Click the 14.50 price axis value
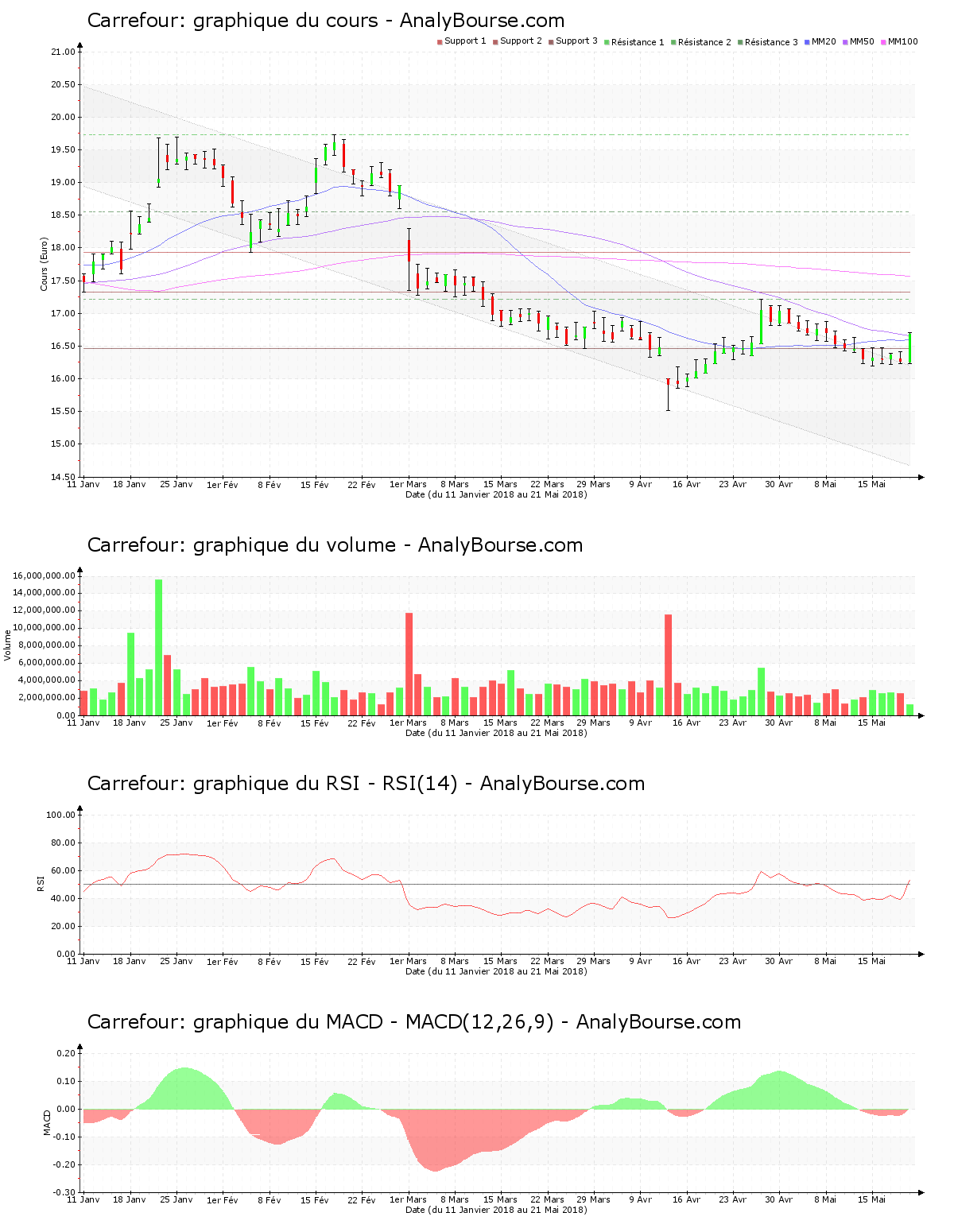 click(x=63, y=477)
